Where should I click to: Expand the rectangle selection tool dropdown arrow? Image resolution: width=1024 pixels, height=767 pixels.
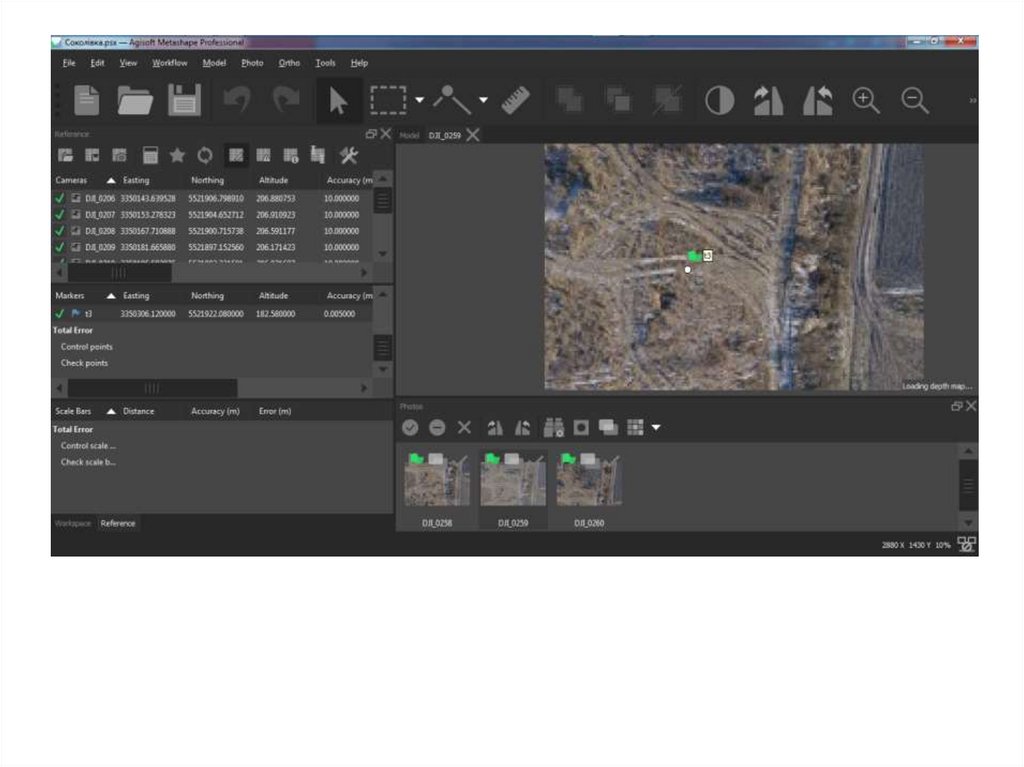click(420, 100)
